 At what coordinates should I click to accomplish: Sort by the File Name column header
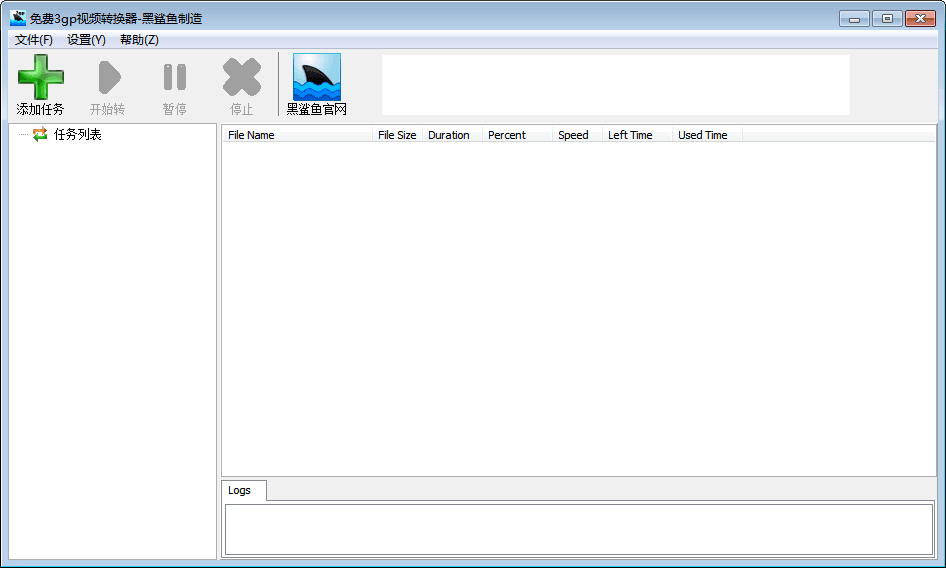pos(297,135)
